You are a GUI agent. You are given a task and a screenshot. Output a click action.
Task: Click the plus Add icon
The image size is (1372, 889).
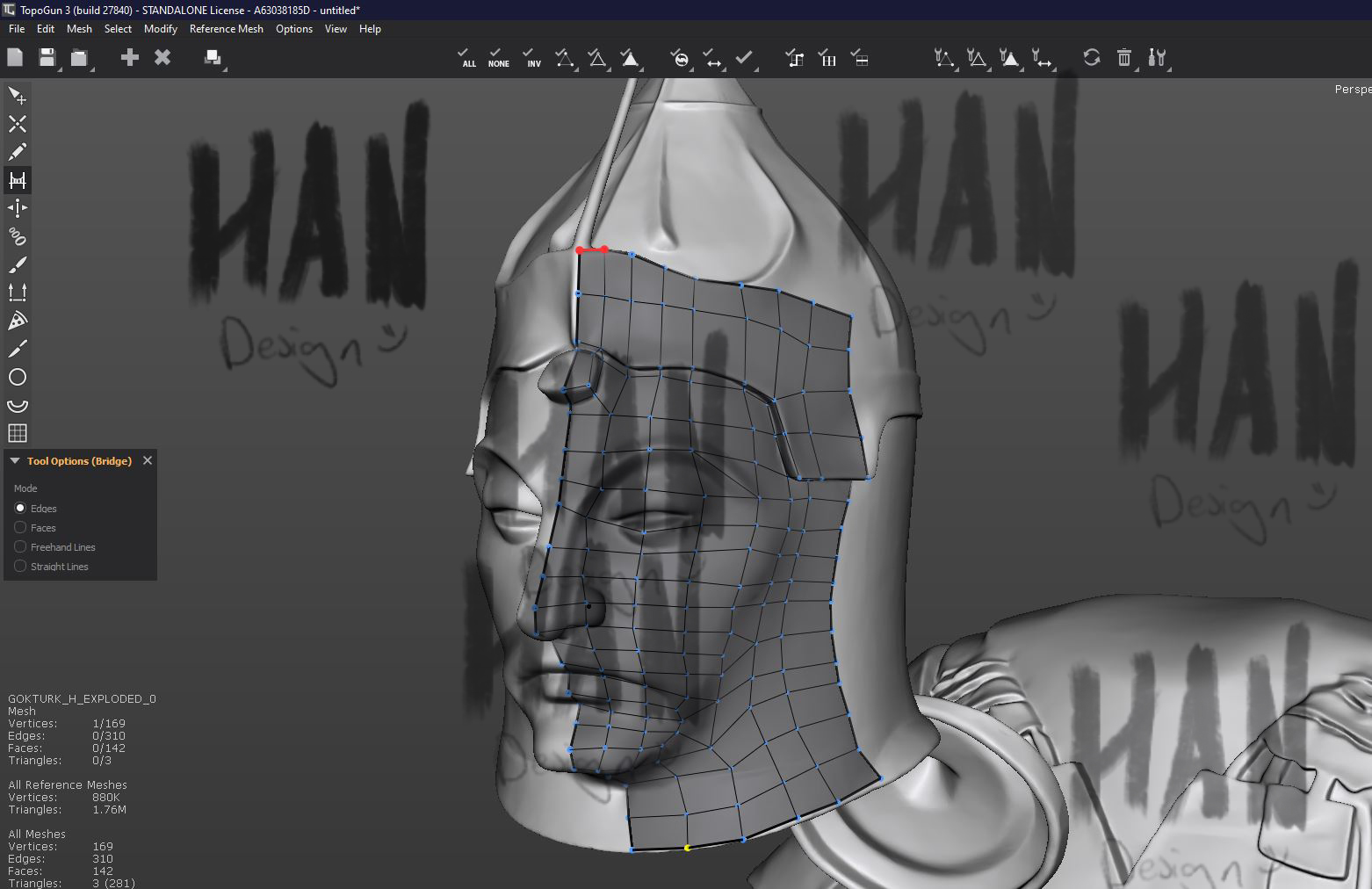pyautogui.click(x=130, y=57)
